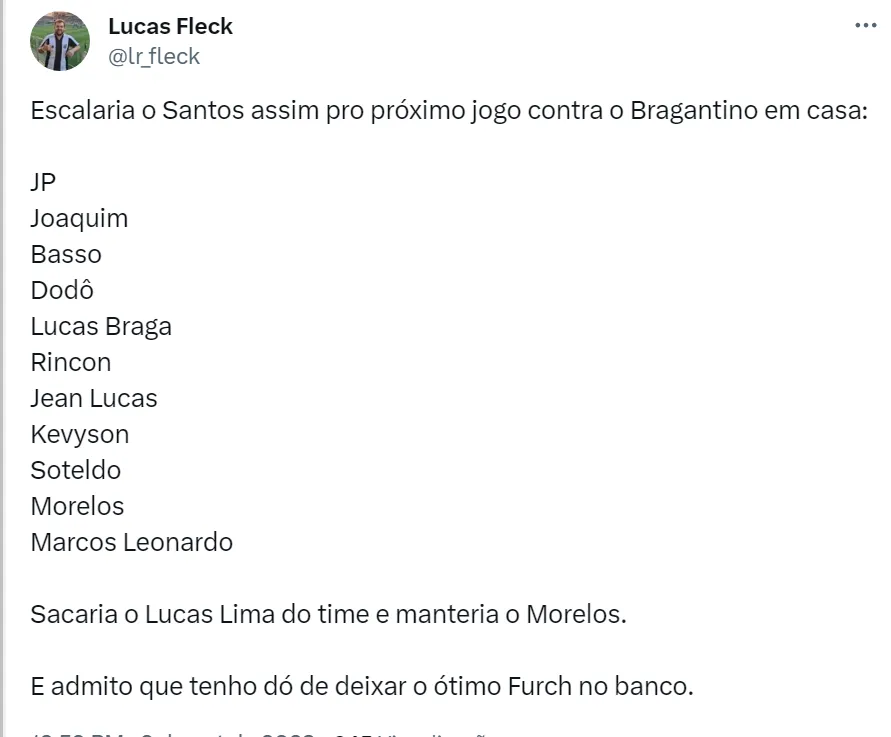Click the "JP" line in the lineup
This screenshot has width=891, height=737.
(x=44, y=182)
